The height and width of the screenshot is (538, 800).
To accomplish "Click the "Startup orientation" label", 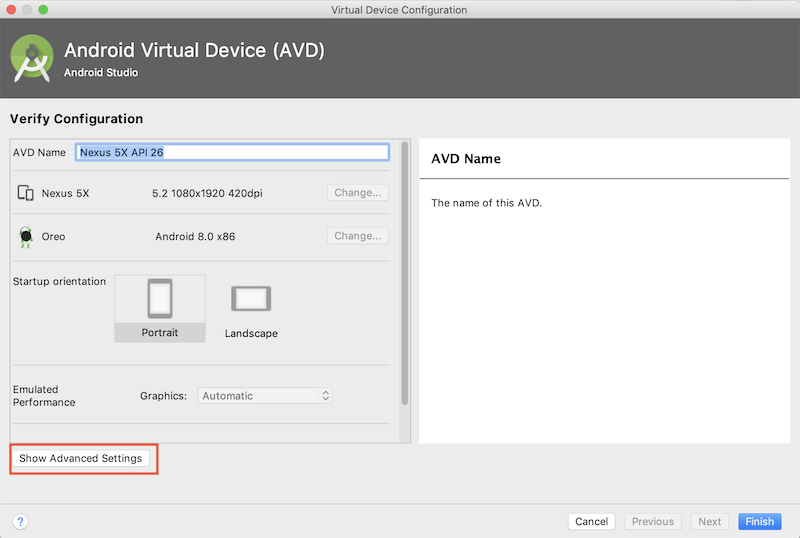I will [x=59, y=281].
